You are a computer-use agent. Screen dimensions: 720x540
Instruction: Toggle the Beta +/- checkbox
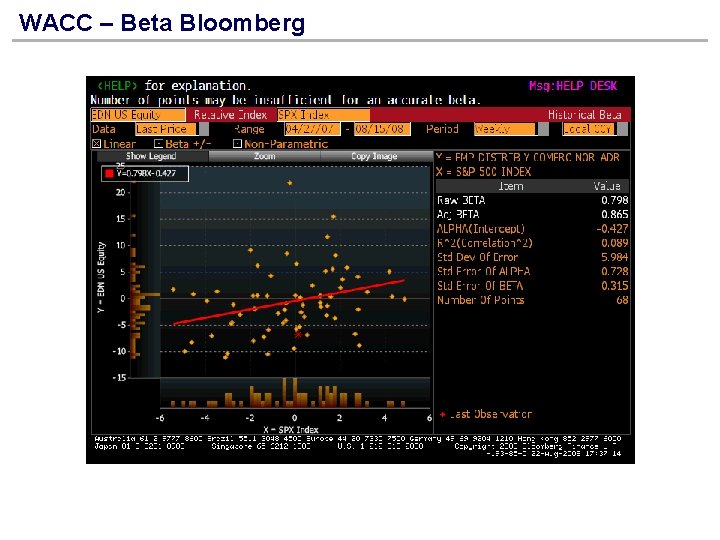click(x=158, y=144)
